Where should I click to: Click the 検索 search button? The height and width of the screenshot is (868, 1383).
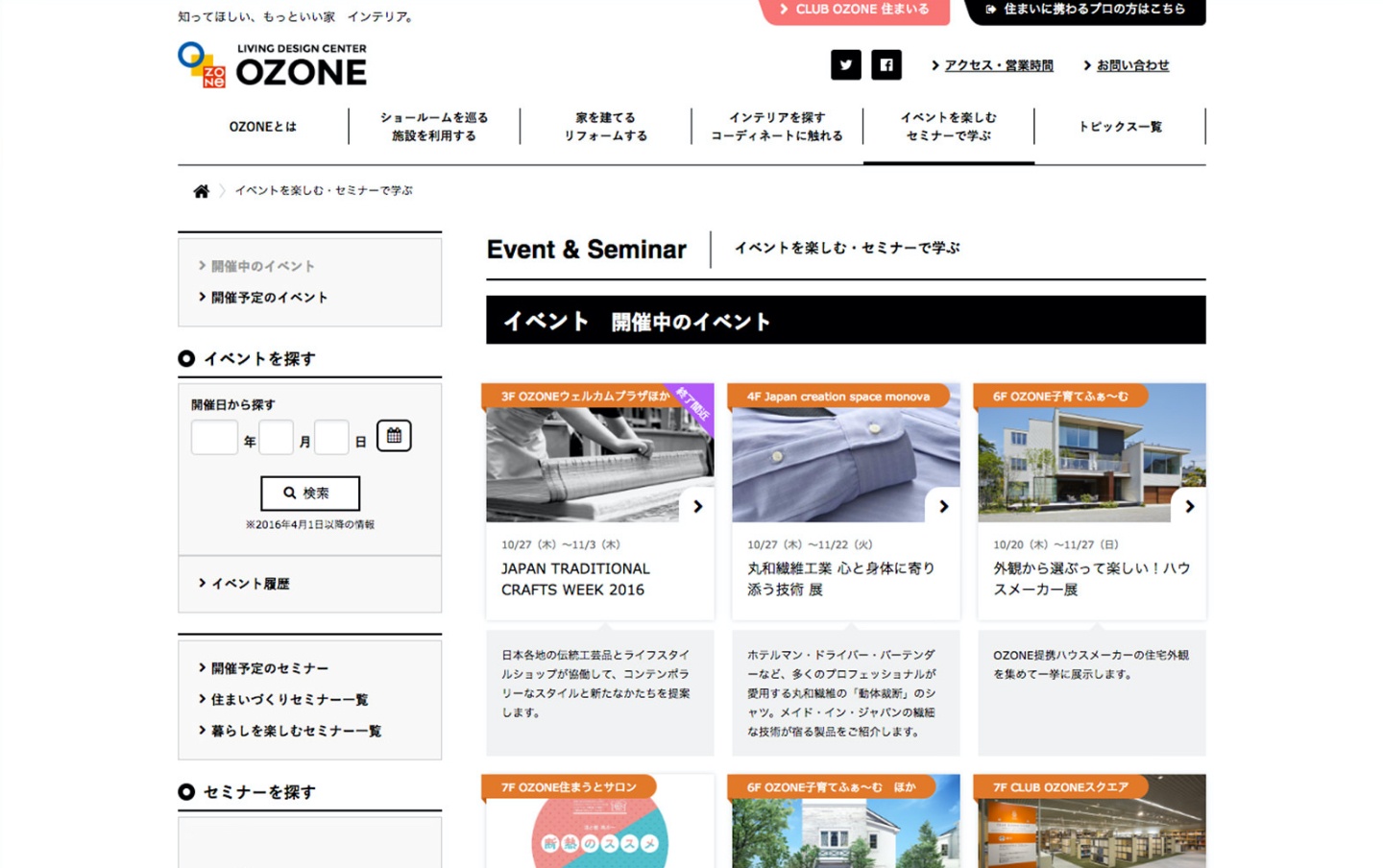click(310, 494)
